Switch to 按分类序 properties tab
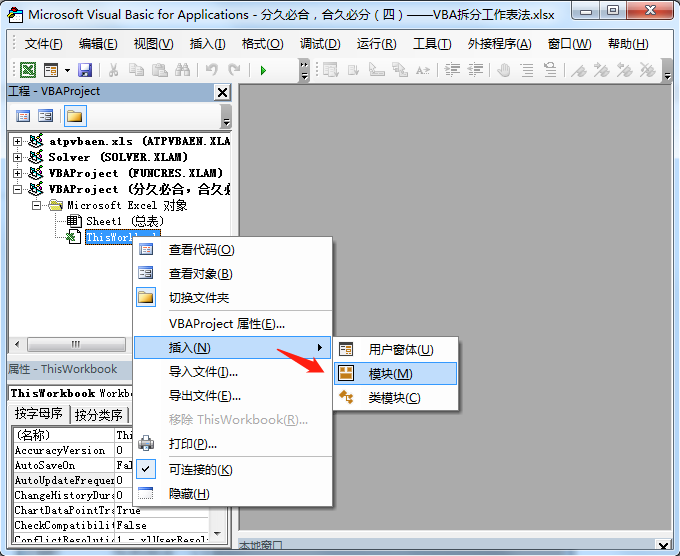This screenshot has height=556, width=680. 99,415
